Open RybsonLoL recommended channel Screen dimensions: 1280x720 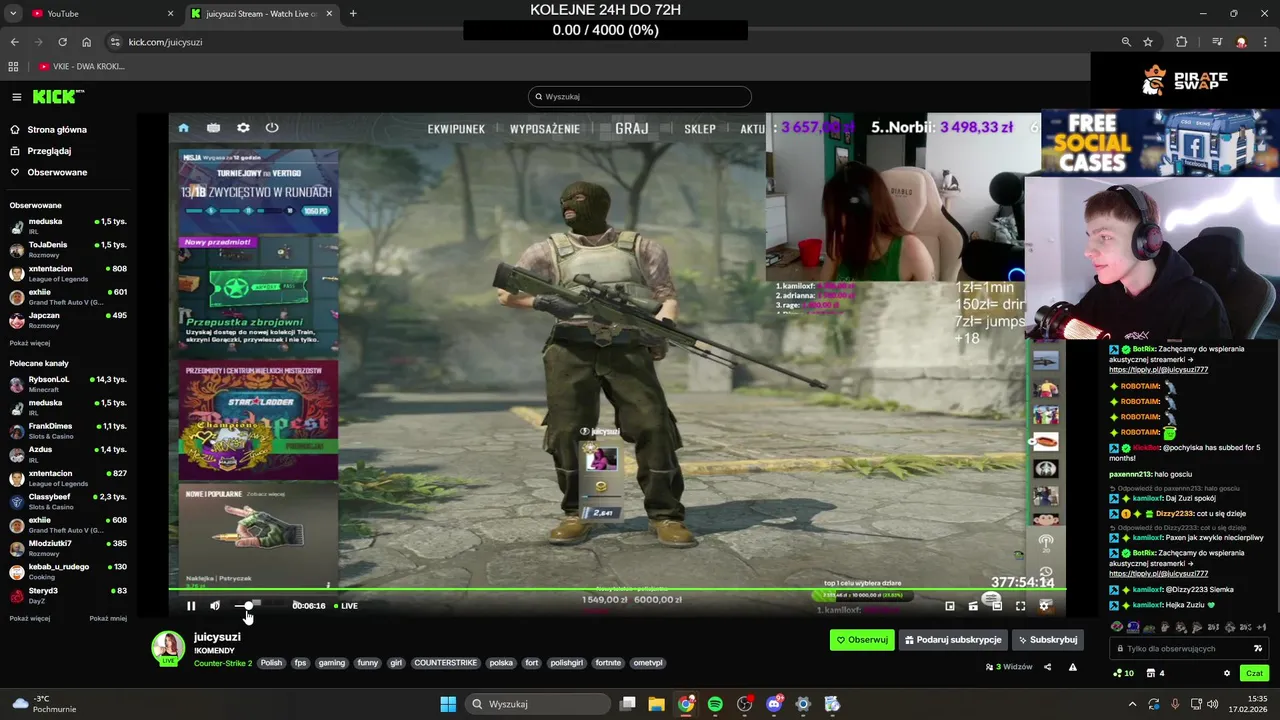point(68,384)
